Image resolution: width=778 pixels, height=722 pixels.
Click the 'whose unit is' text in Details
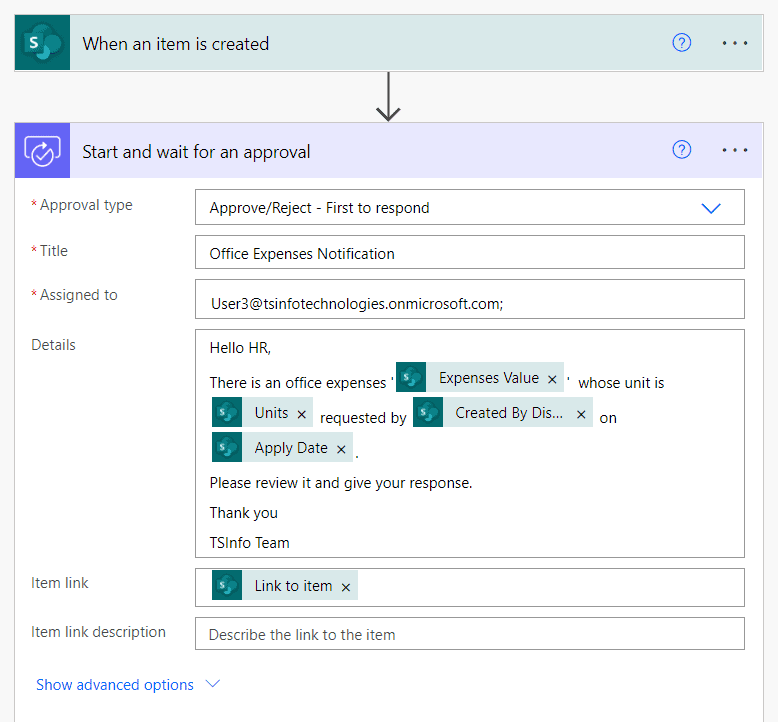pos(621,383)
